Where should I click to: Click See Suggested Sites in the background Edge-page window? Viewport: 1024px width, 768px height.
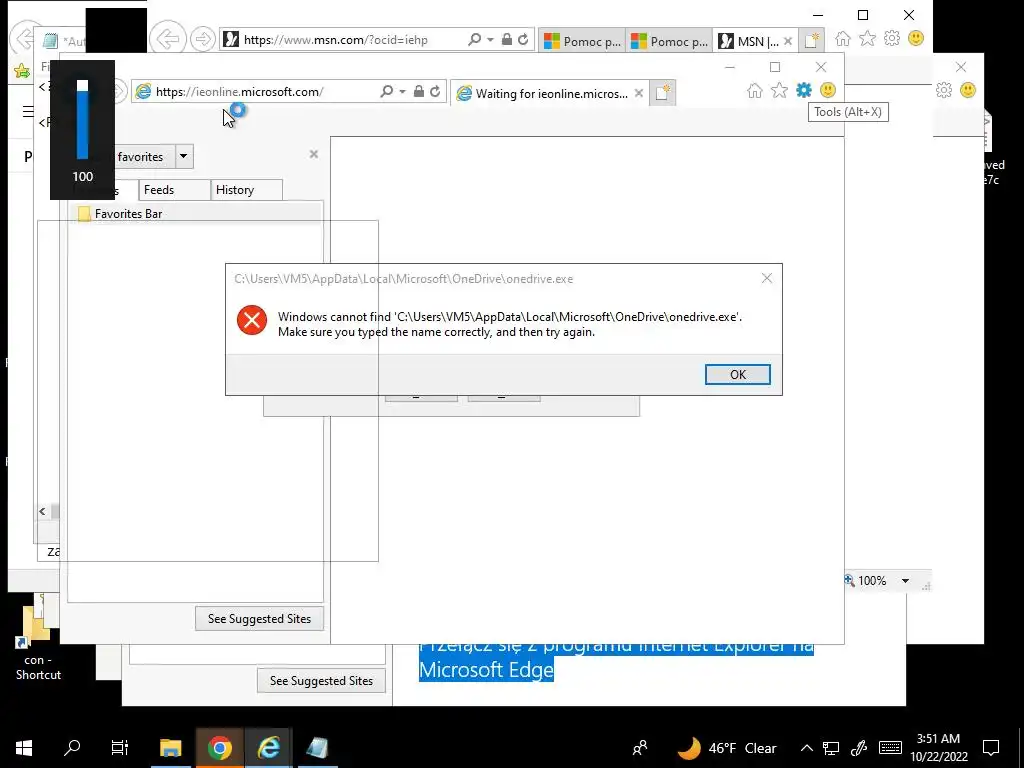click(321, 680)
